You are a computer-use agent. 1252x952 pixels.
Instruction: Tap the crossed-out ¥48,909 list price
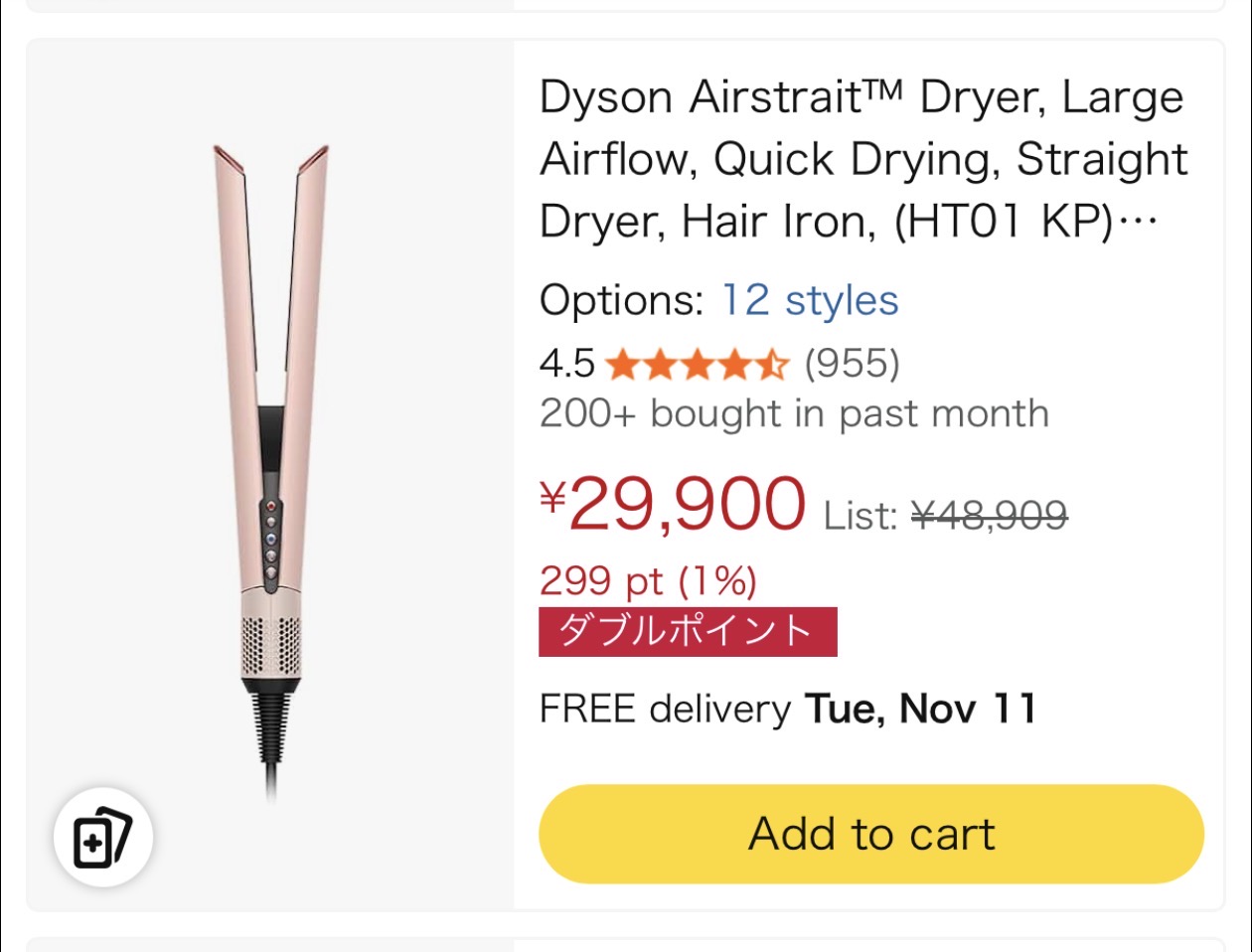(989, 515)
